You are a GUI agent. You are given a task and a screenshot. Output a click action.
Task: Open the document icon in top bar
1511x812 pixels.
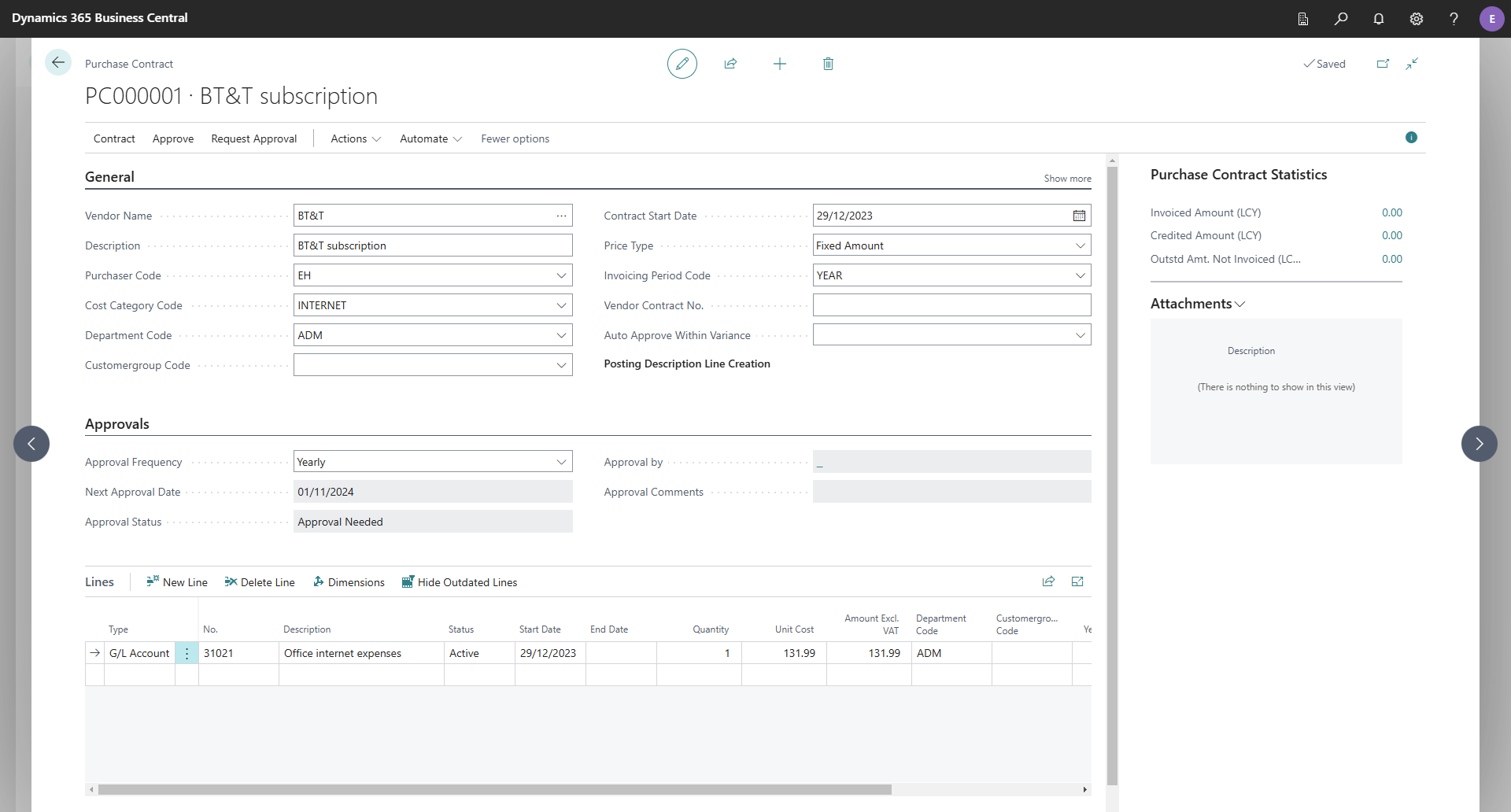[1303, 19]
